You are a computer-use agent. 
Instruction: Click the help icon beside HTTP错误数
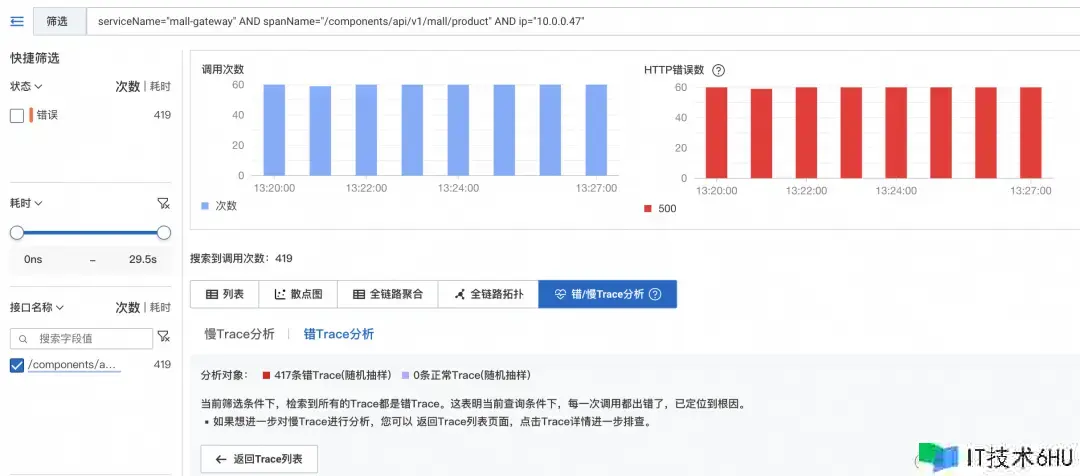tap(718, 70)
